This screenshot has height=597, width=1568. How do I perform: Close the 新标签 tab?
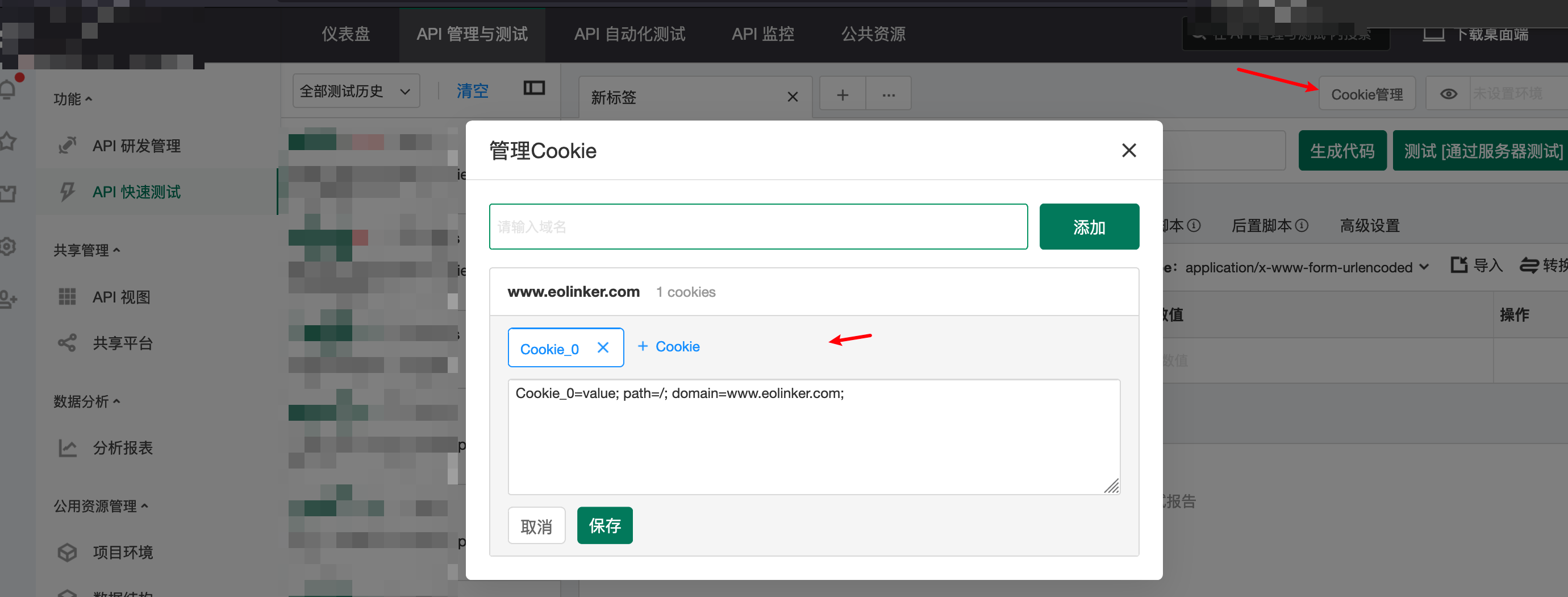click(x=792, y=97)
